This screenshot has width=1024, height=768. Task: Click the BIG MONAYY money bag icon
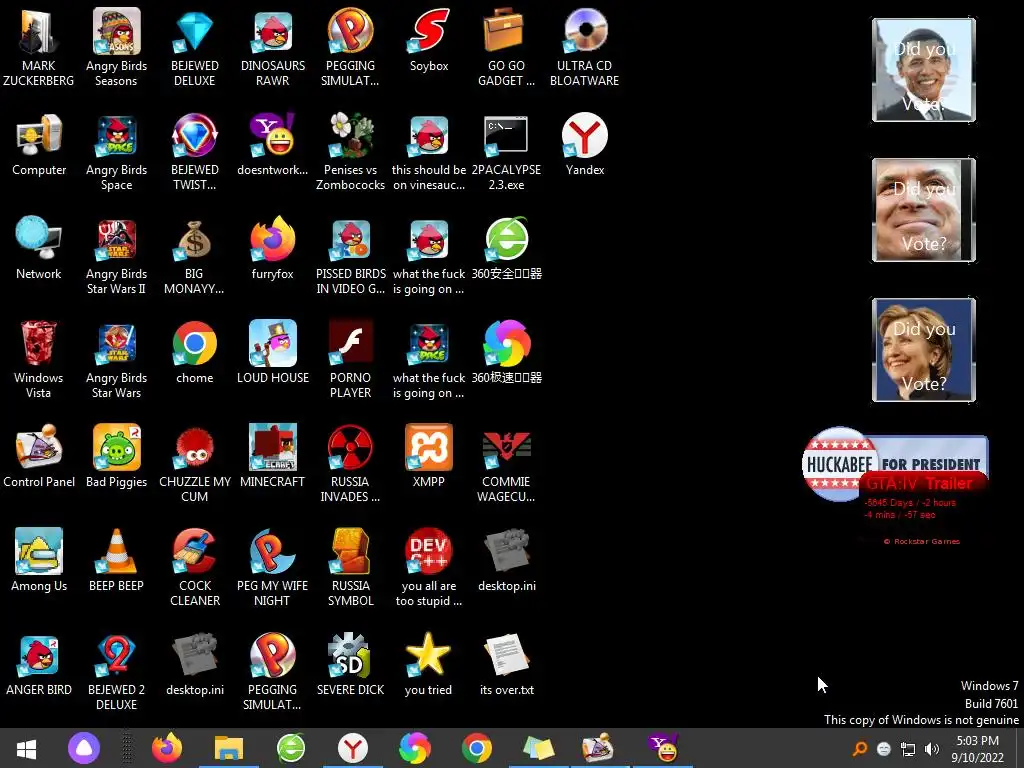(x=194, y=255)
